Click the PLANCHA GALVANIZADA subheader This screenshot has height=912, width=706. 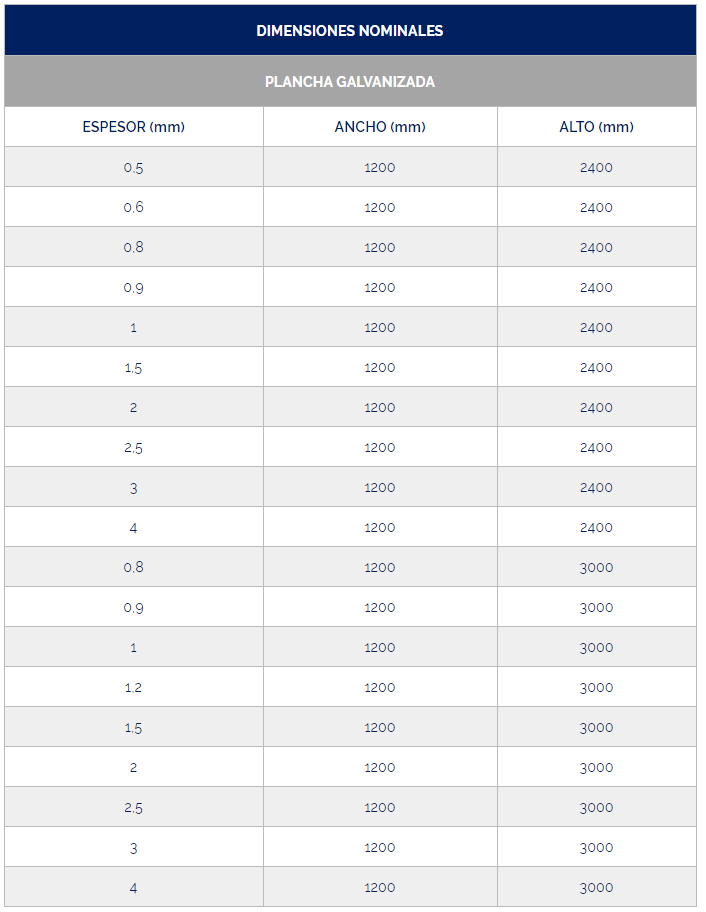[350, 82]
